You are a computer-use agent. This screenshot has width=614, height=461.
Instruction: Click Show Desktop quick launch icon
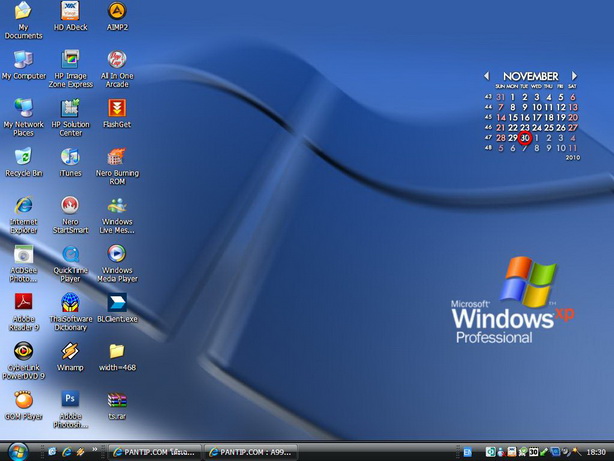point(52,452)
